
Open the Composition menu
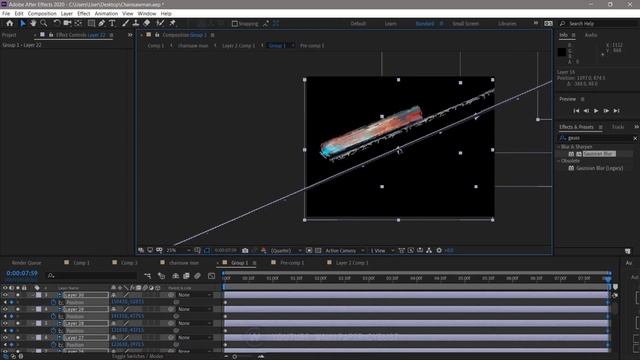tap(42, 13)
